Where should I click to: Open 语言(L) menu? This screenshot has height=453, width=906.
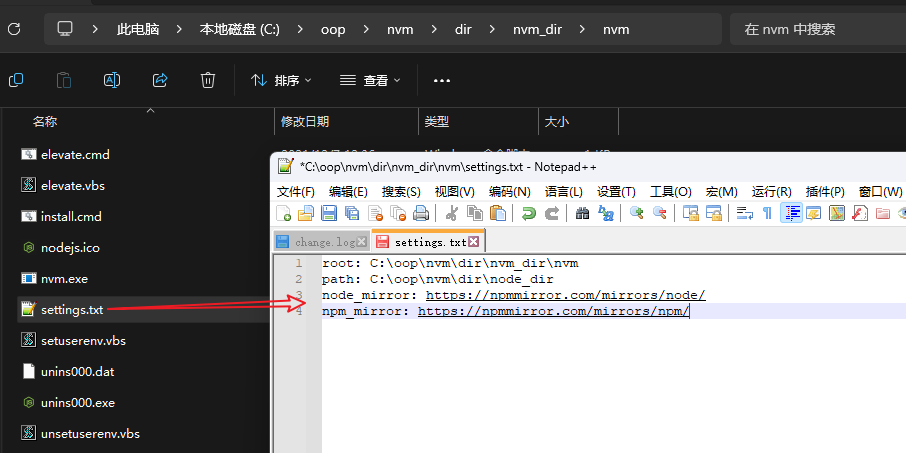coord(563,192)
